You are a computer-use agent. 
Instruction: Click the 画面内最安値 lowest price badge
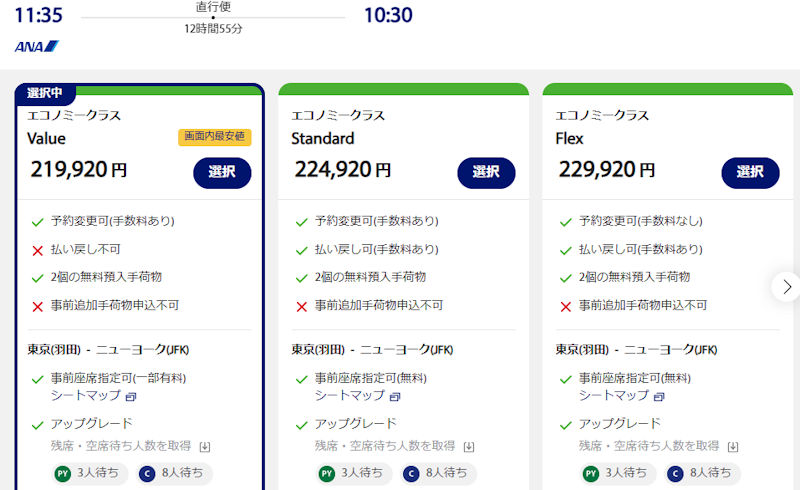215,137
